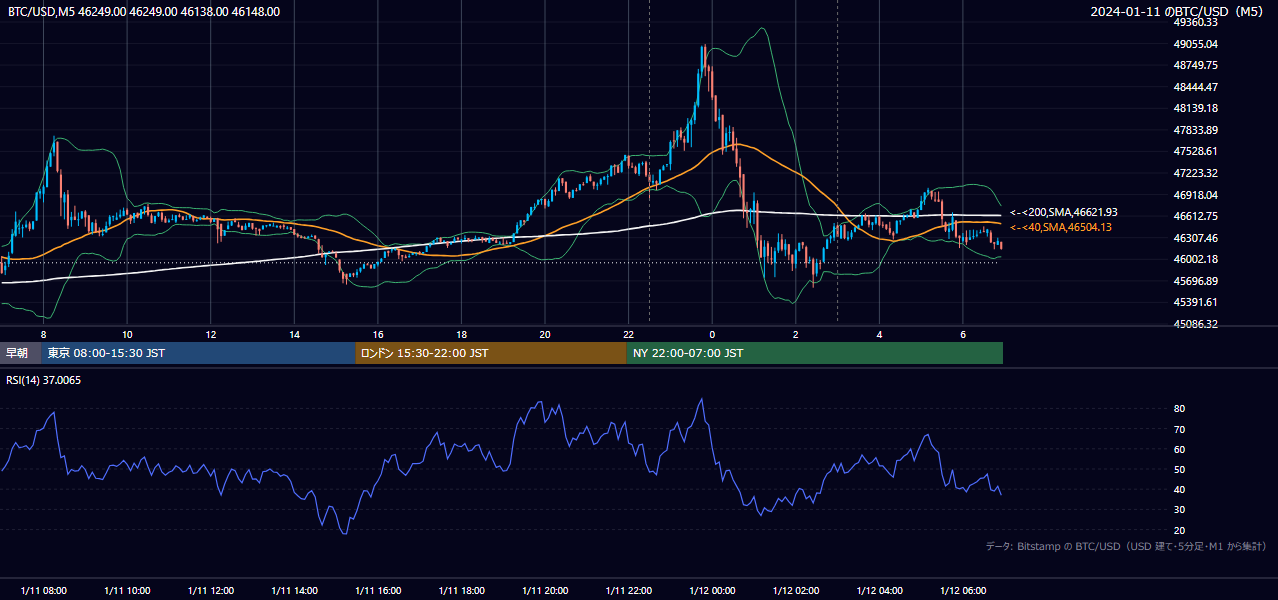Click the RSI(14) 37.0065 indicator label
This screenshot has height=600, width=1278.
(x=44, y=380)
